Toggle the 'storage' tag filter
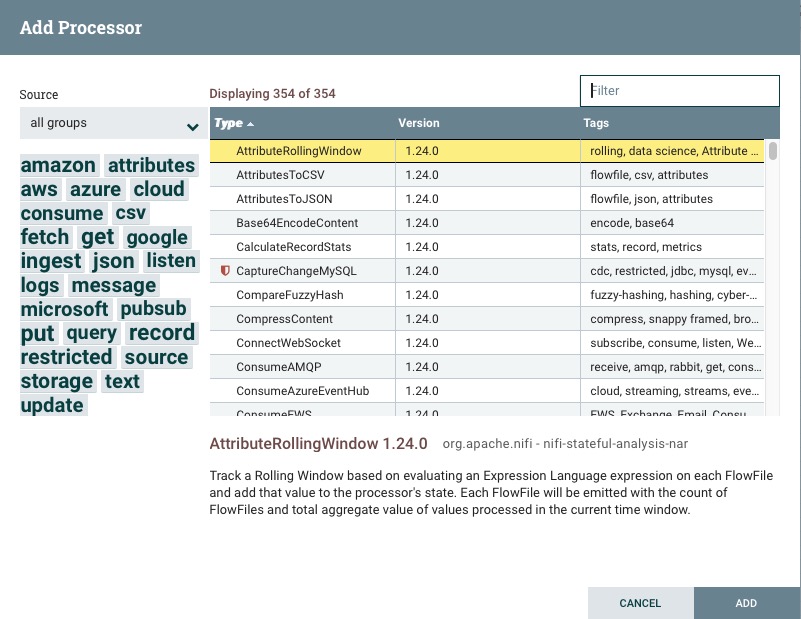Screen dimensions: 801x619 tap(57, 381)
